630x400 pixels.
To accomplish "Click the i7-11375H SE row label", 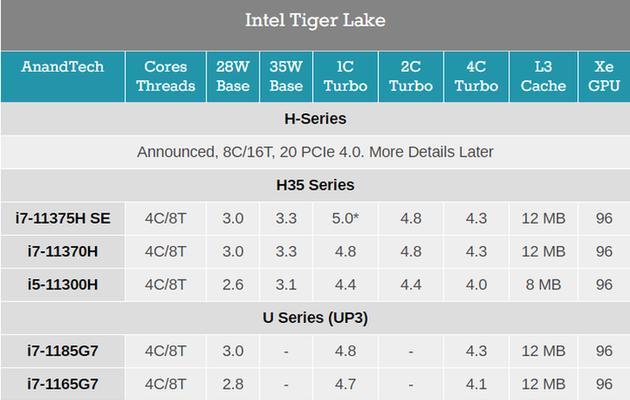I will coord(63,218).
